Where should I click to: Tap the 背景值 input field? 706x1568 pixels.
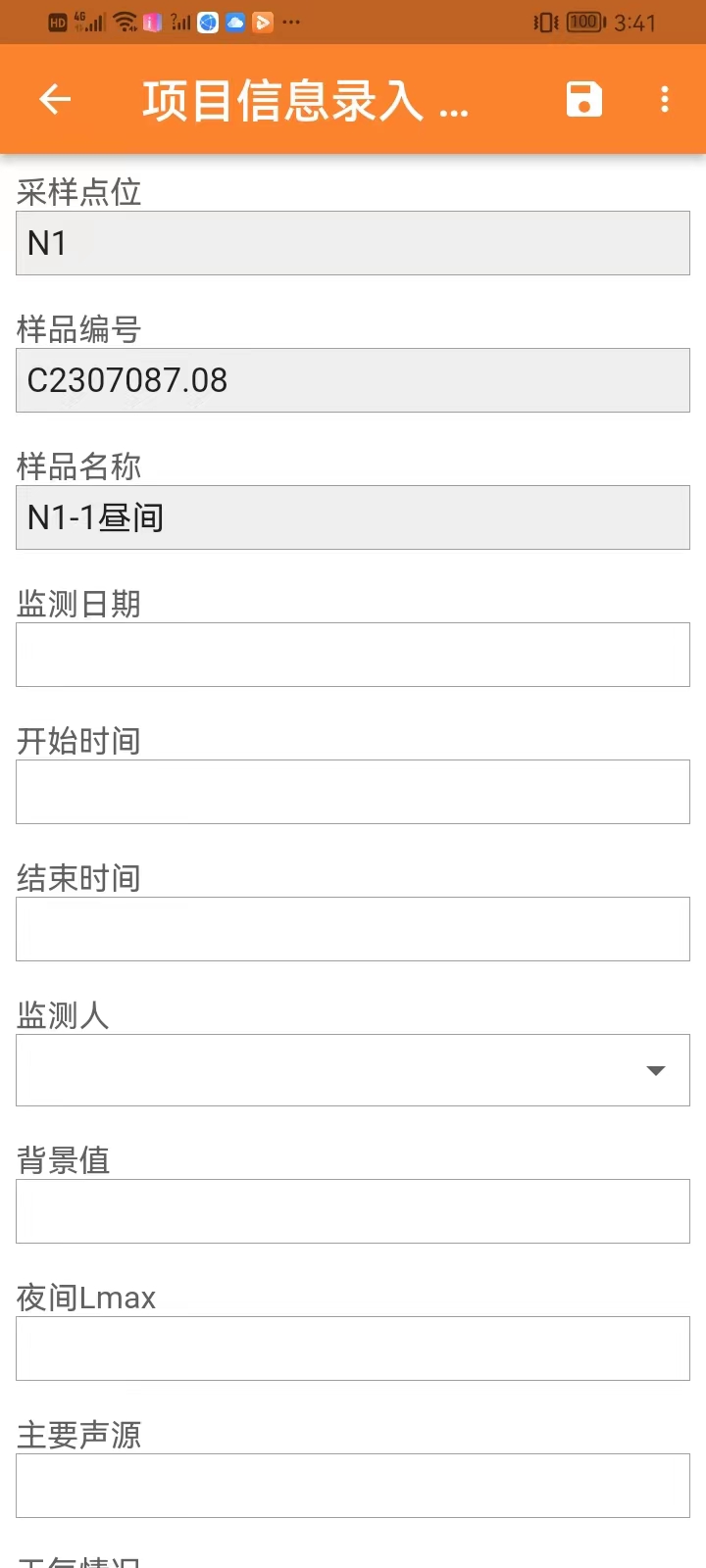pos(353,1211)
